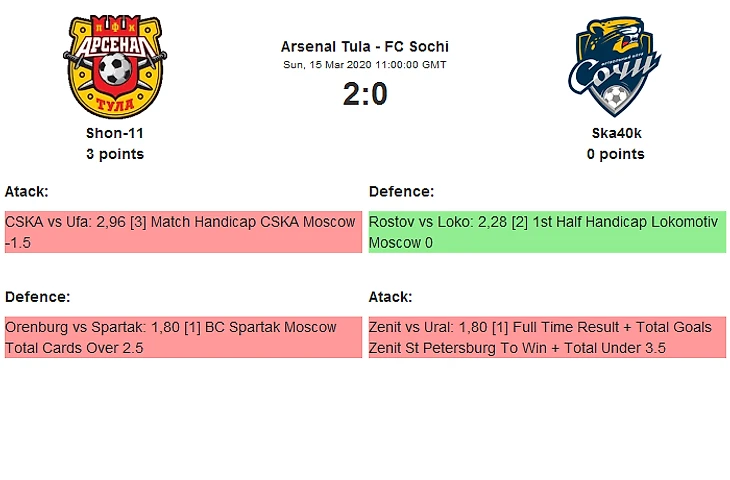Select the Defence heading above Orenburg vs Spartak
The height and width of the screenshot is (480, 730).
click(38, 297)
